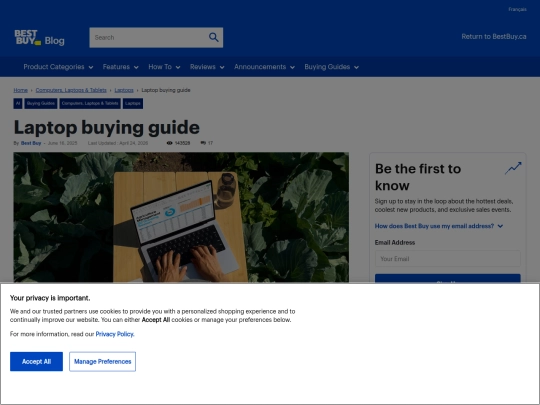
Task: Click Return to BestBuy.ca link
Action: click(494, 37)
